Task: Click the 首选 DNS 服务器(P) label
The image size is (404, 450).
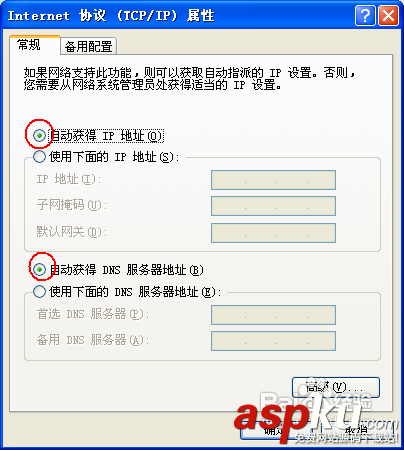Action: [93, 314]
